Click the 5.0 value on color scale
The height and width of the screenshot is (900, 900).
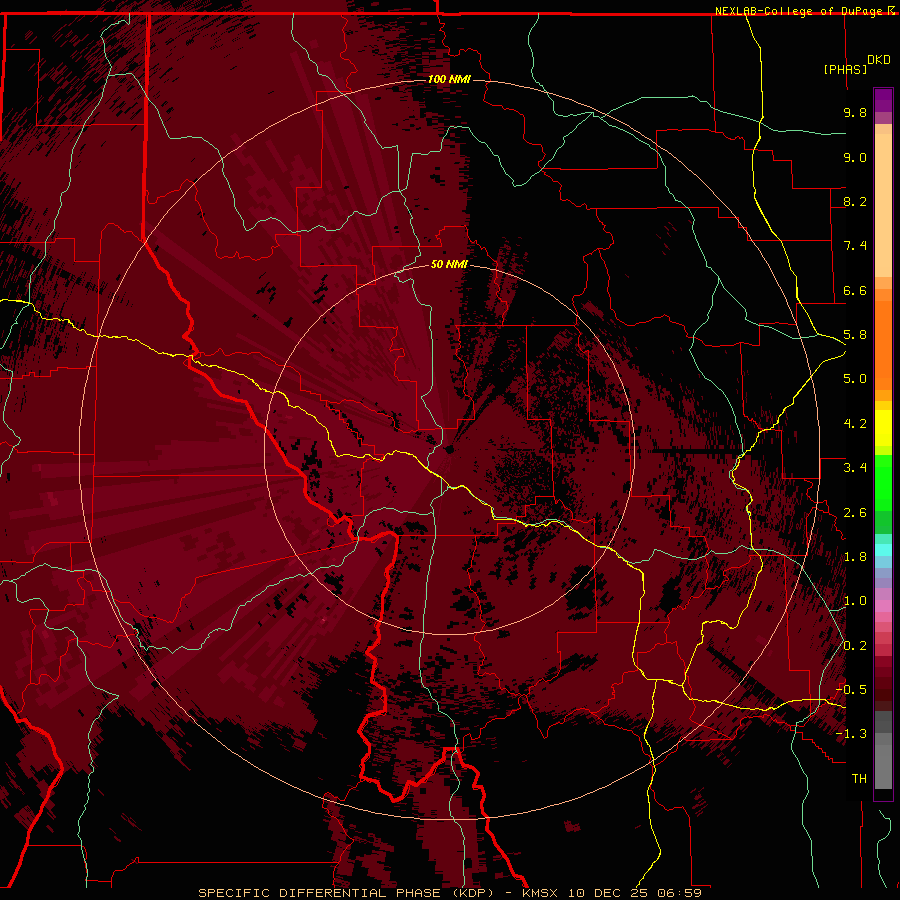[x=855, y=379]
